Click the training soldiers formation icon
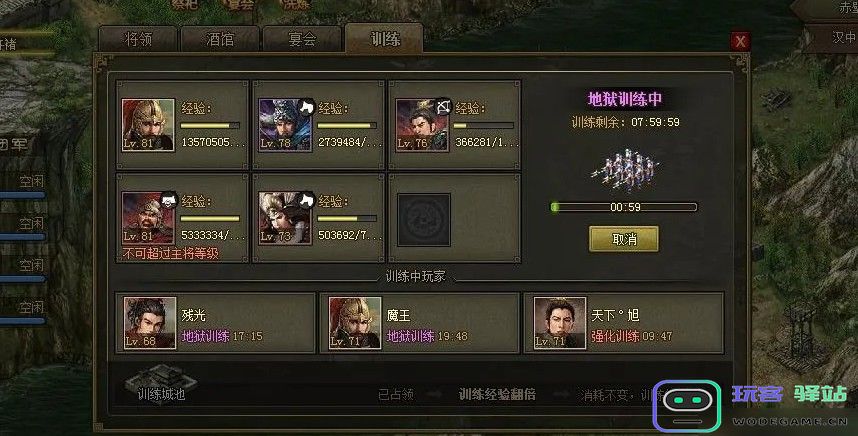This screenshot has width=858, height=436. (x=624, y=170)
